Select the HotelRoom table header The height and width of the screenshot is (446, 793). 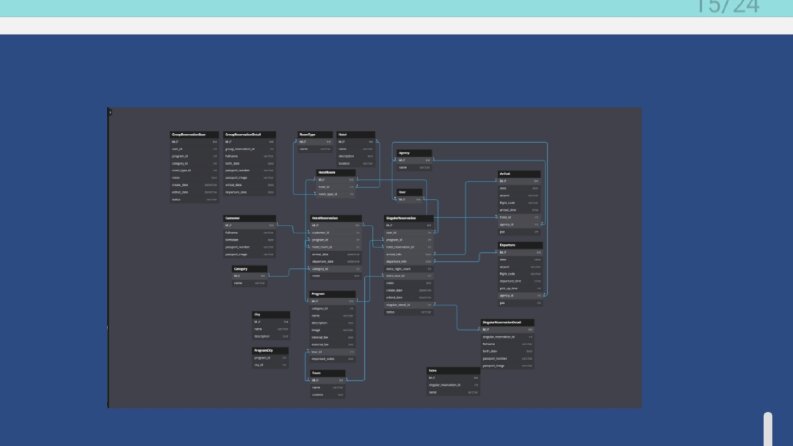pos(336,172)
